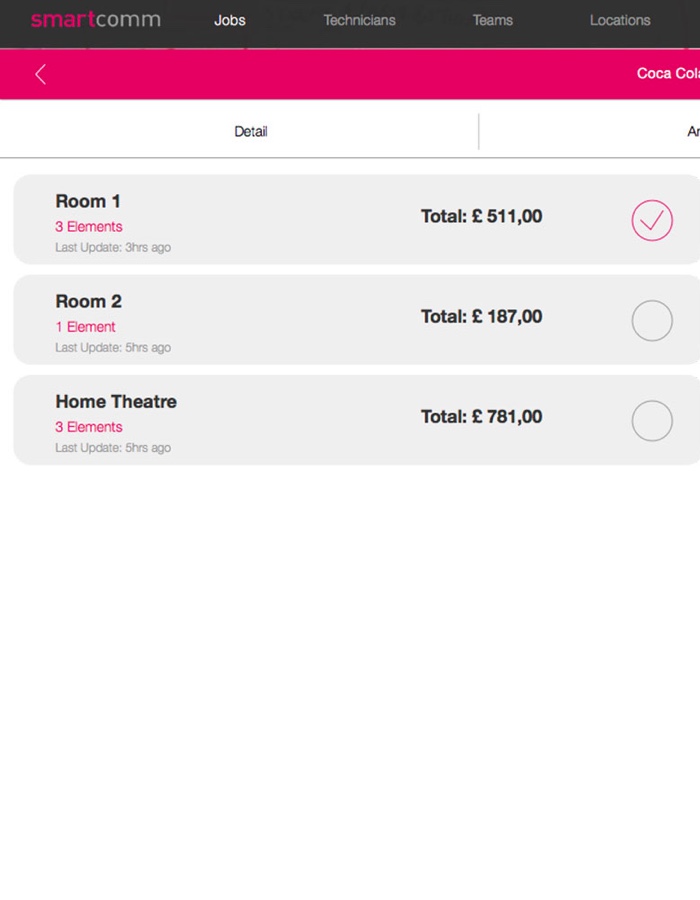Expand Home Theatre's 3 Elements link

click(89, 427)
